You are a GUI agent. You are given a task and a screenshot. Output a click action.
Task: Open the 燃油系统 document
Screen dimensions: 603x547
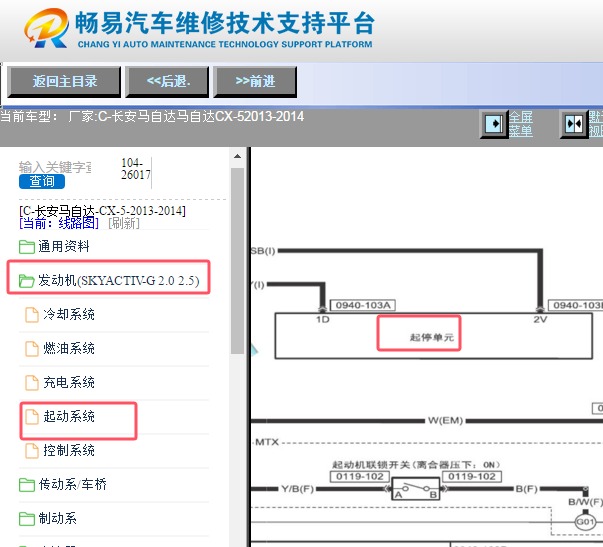(x=69, y=348)
